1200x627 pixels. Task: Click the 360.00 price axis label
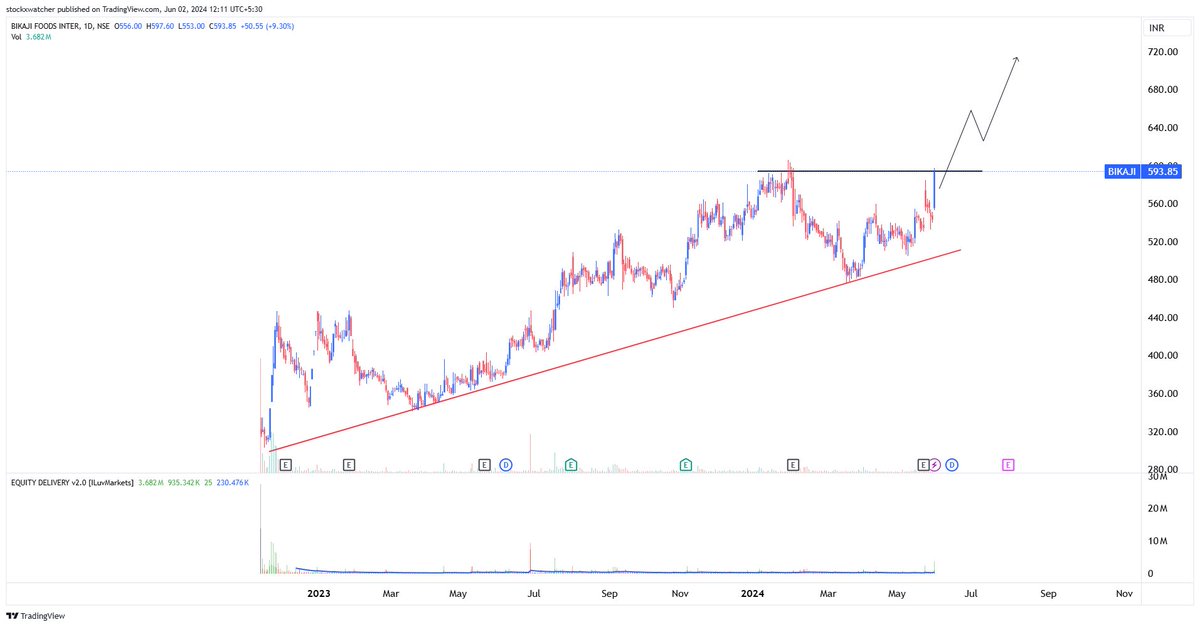[x=1162, y=394]
